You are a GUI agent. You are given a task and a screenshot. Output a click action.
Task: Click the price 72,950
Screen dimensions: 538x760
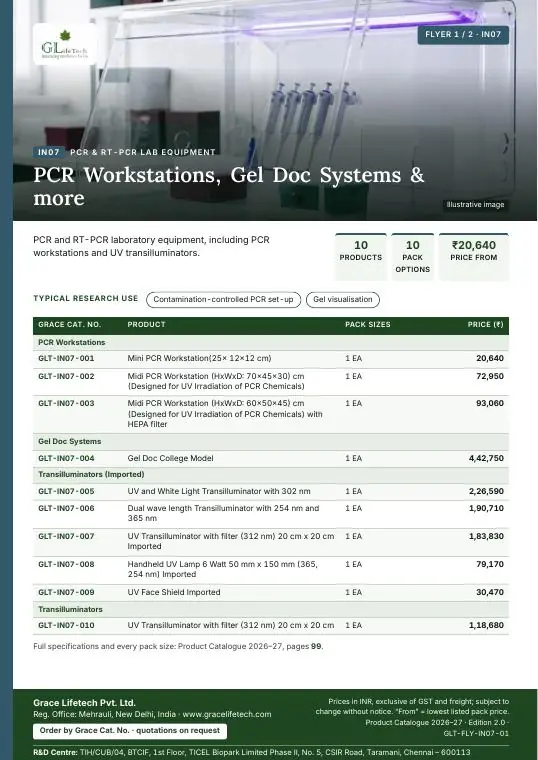490,377
